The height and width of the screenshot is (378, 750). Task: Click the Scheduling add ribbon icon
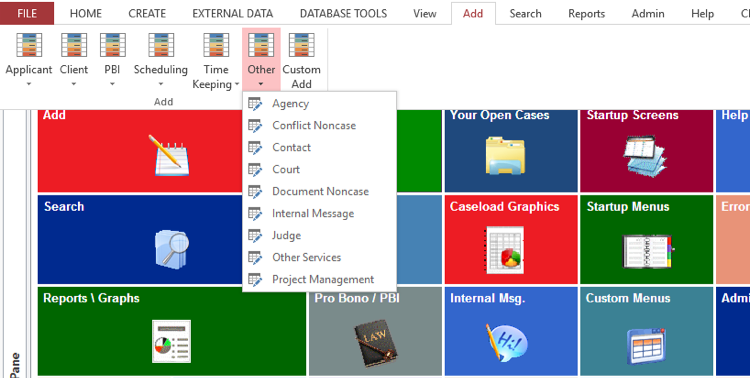tap(161, 45)
